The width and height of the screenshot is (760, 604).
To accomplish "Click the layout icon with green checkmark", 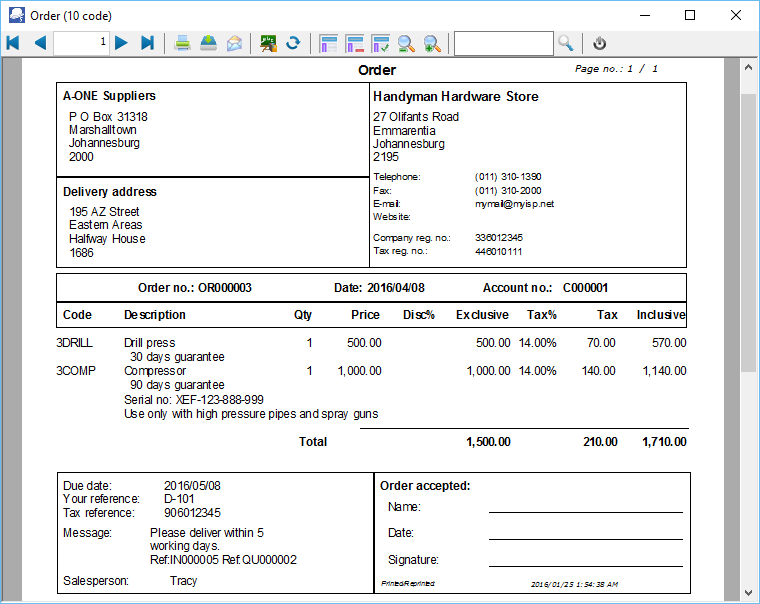I will click(x=380, y=43).
